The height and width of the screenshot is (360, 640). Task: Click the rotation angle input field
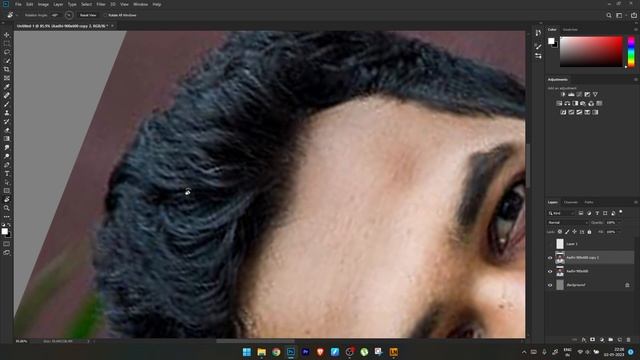[55, 15]
